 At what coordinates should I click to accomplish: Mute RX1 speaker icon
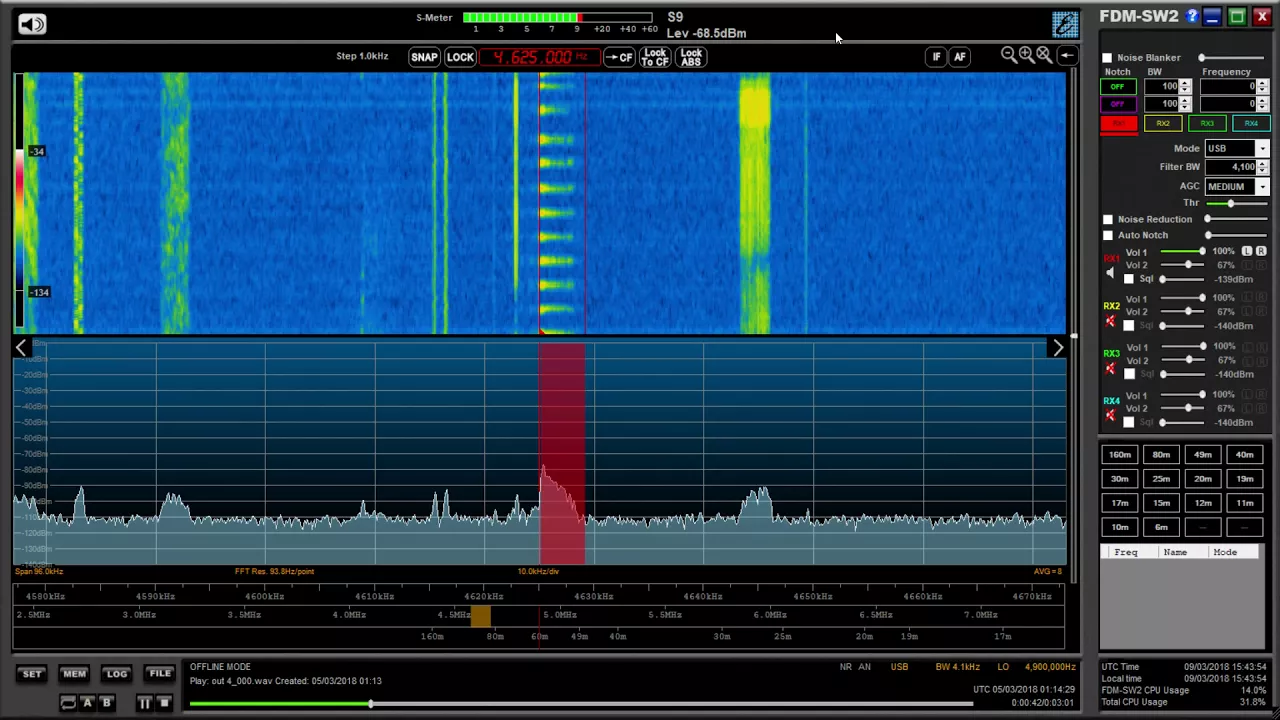[x=1110, y=272]
